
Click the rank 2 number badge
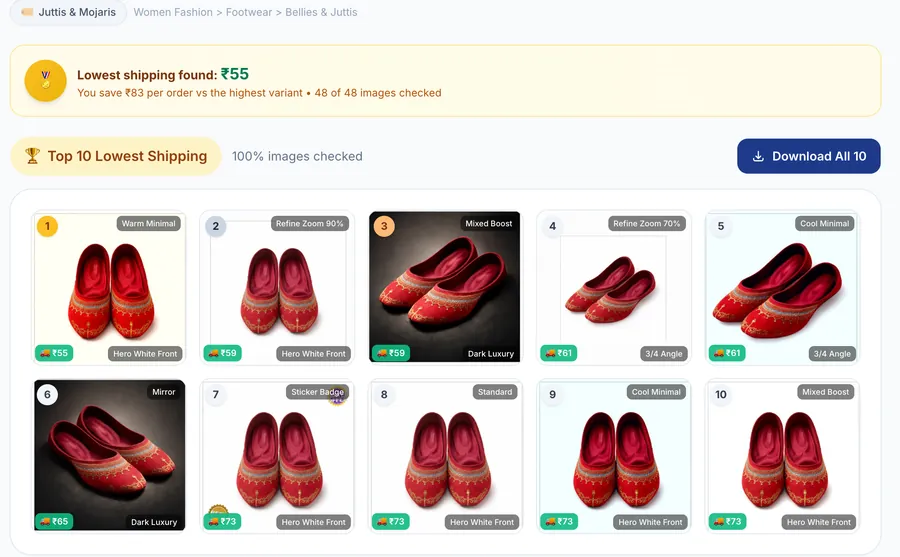pos(216,226)
